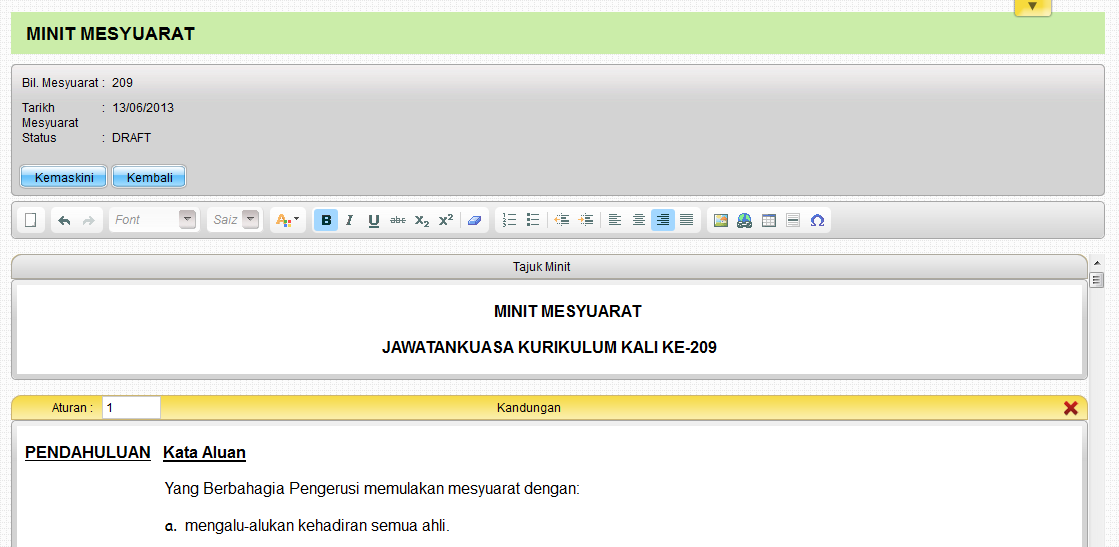Click the Kata Aluan heading

(204, 453)
